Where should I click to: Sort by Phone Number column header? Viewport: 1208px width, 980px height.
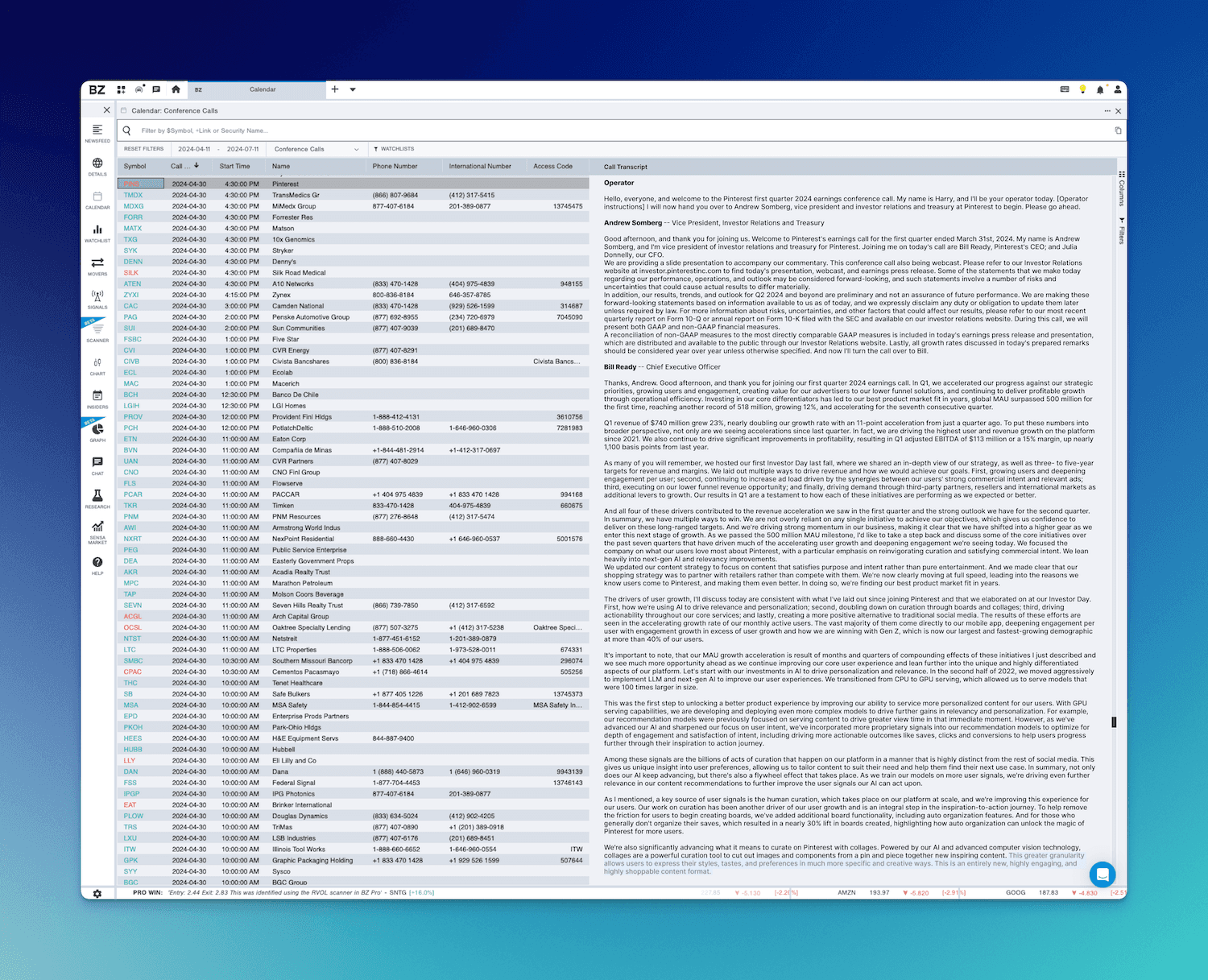pos(395,167)
